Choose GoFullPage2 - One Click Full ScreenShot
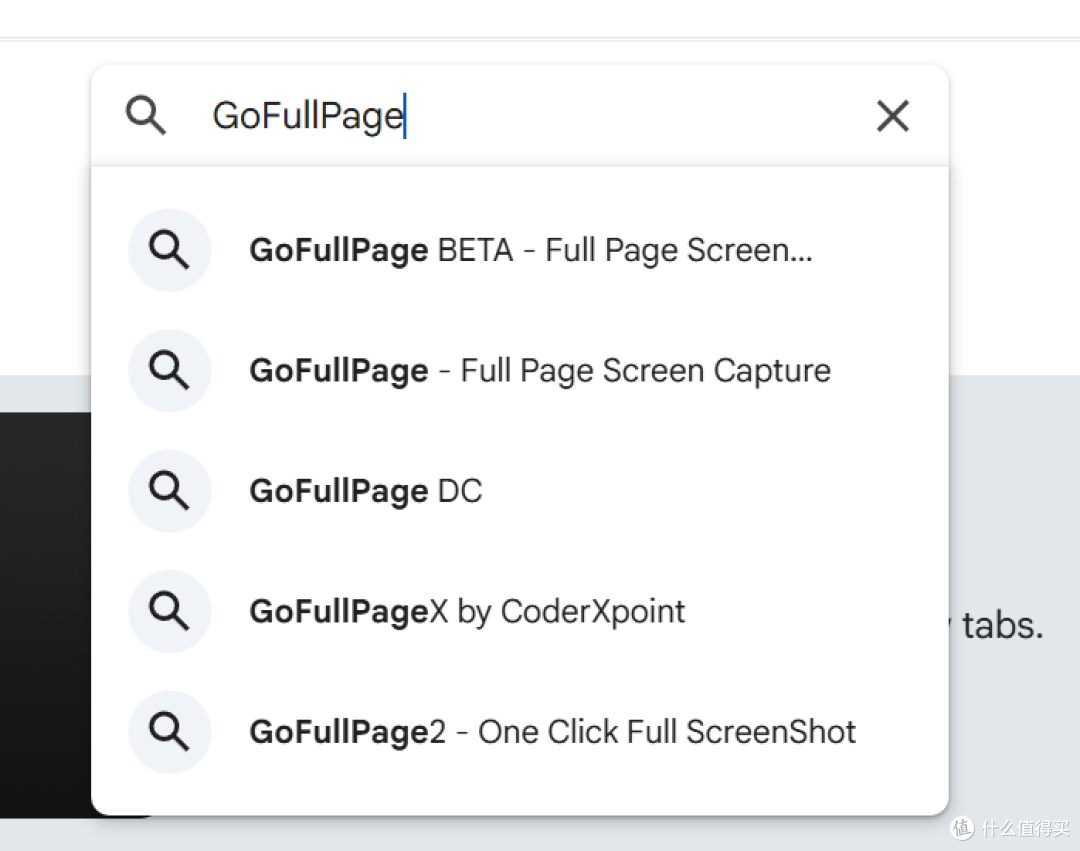 click(520, 732)
